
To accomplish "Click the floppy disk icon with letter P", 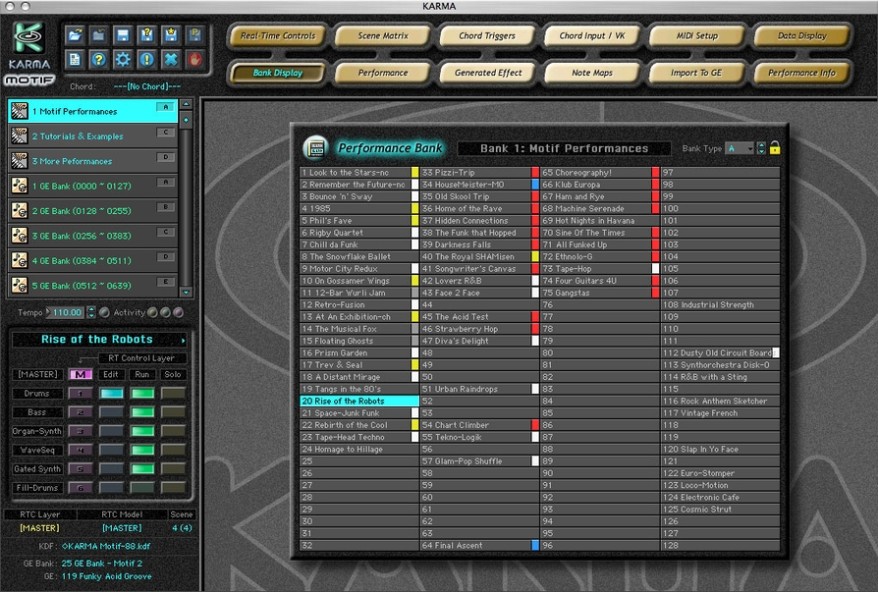I will pos(195,36).
